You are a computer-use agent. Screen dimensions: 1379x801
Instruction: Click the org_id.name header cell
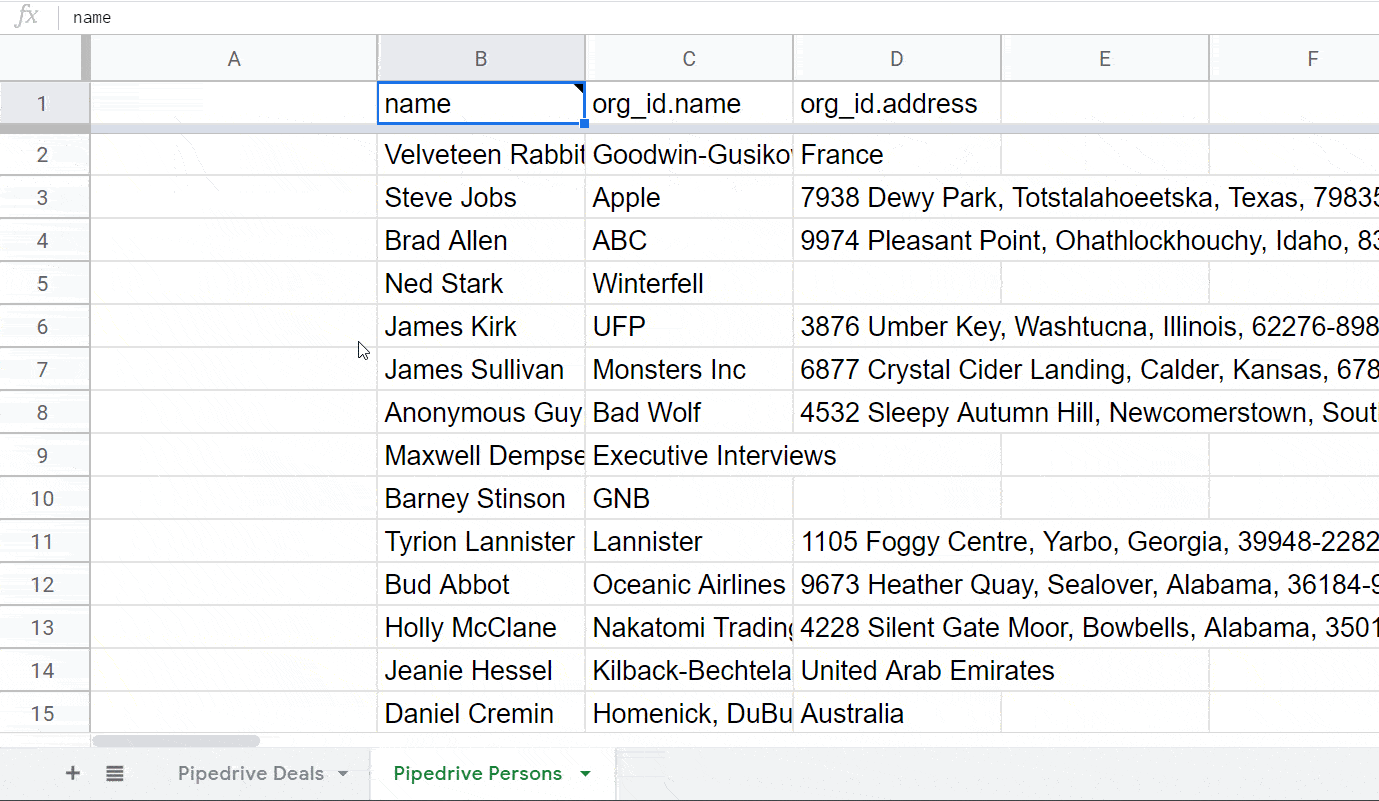(688, 104)
